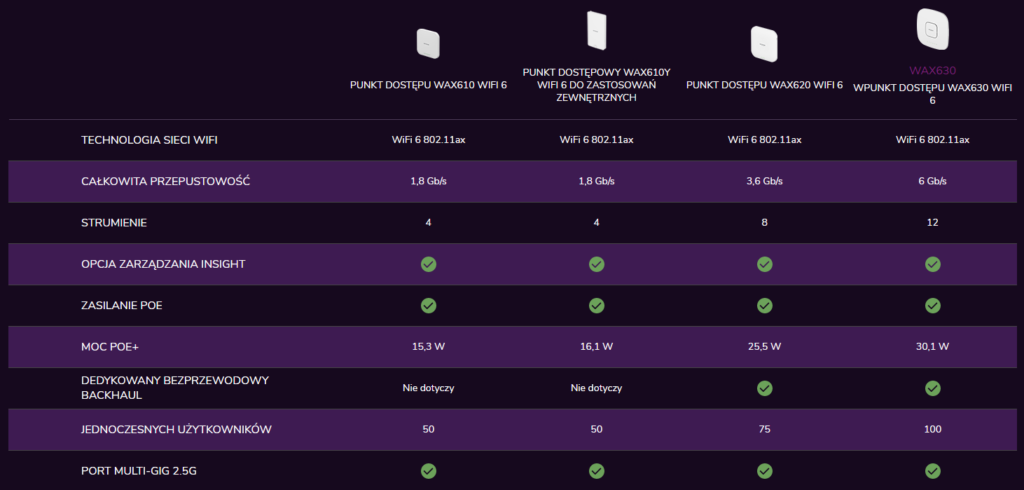Click WAX630 Insight management green checkmark
The width and height of the screenshot is (1024, 490).
[x=932, y=264]
